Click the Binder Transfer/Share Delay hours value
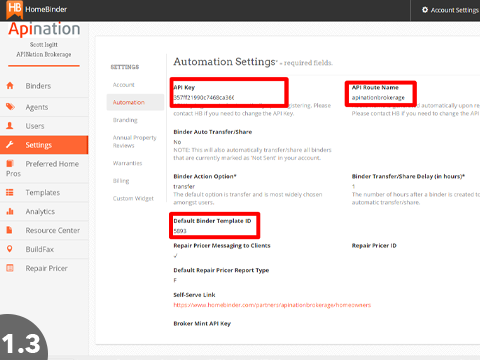The height and width of the screenshot is (360, 480). click(x=353, y=186)
